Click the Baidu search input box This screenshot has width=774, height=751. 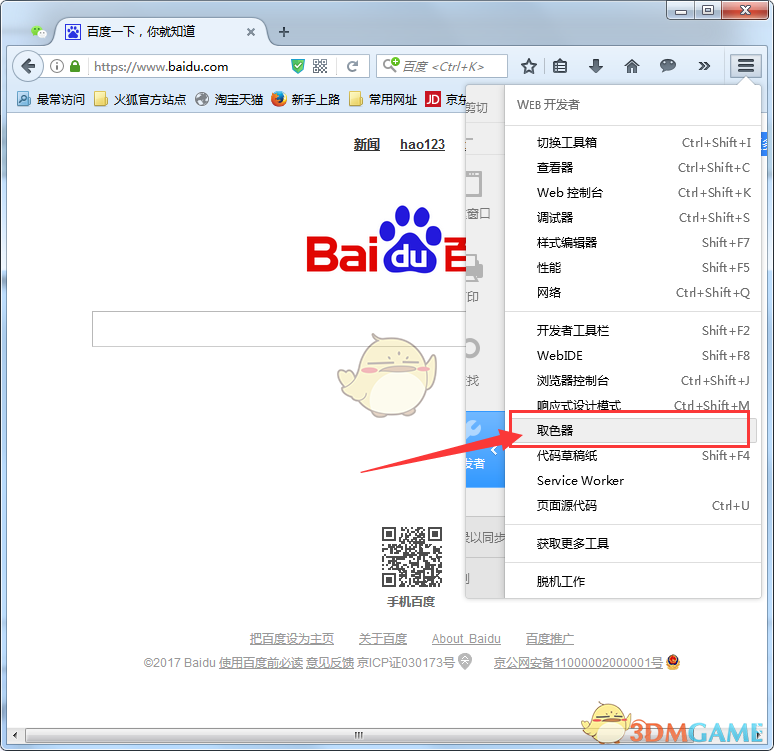279,329
